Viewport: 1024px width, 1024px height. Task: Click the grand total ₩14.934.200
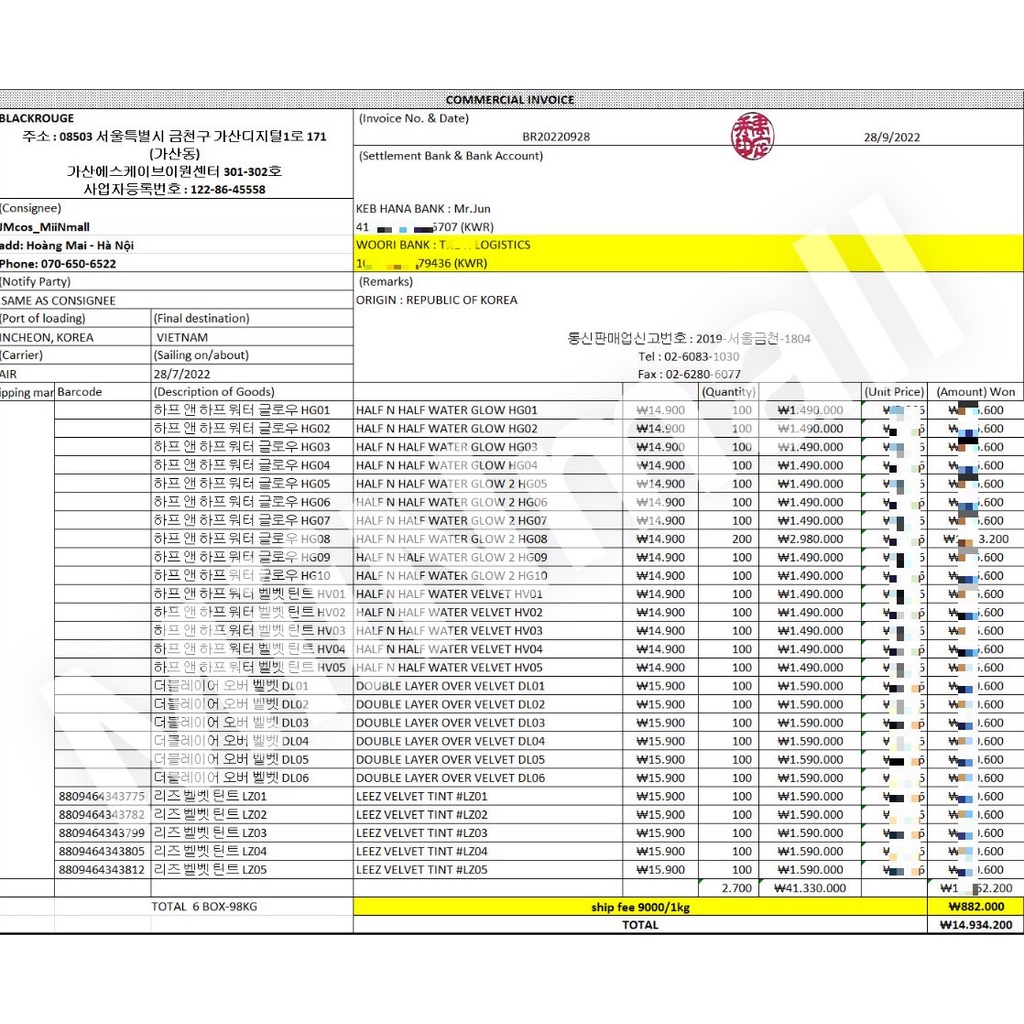[976, 925]
